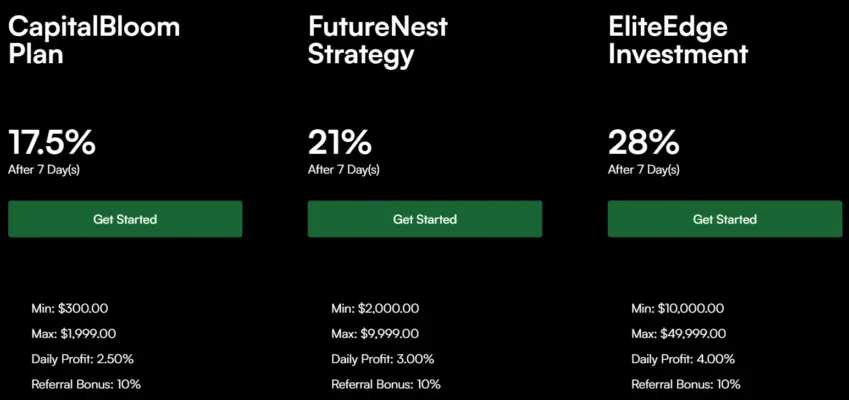
Task: Select the CapitalBloom Plan heading
Action: pyautogui.click(x=94, y=40)
